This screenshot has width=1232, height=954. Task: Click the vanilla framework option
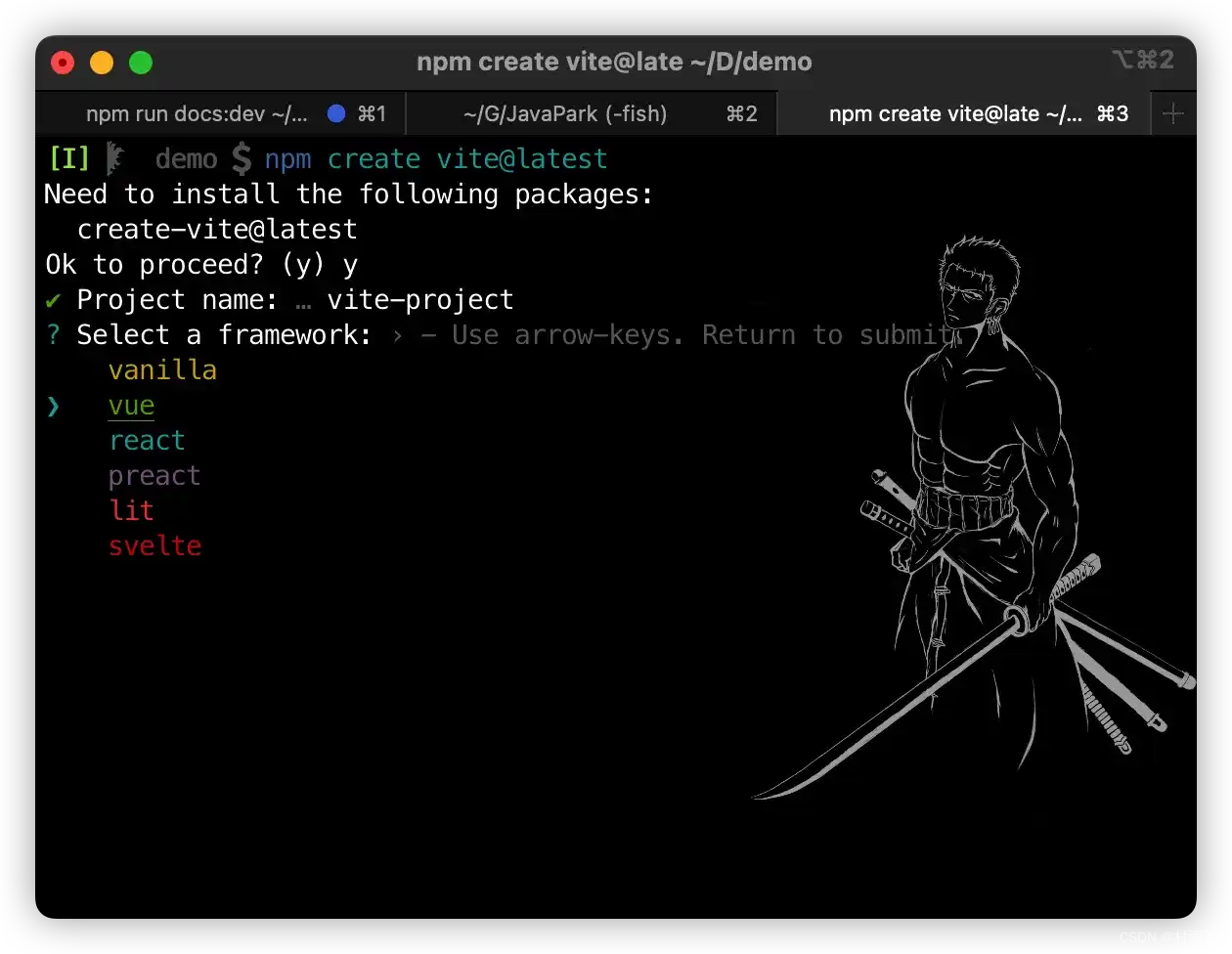162,370
